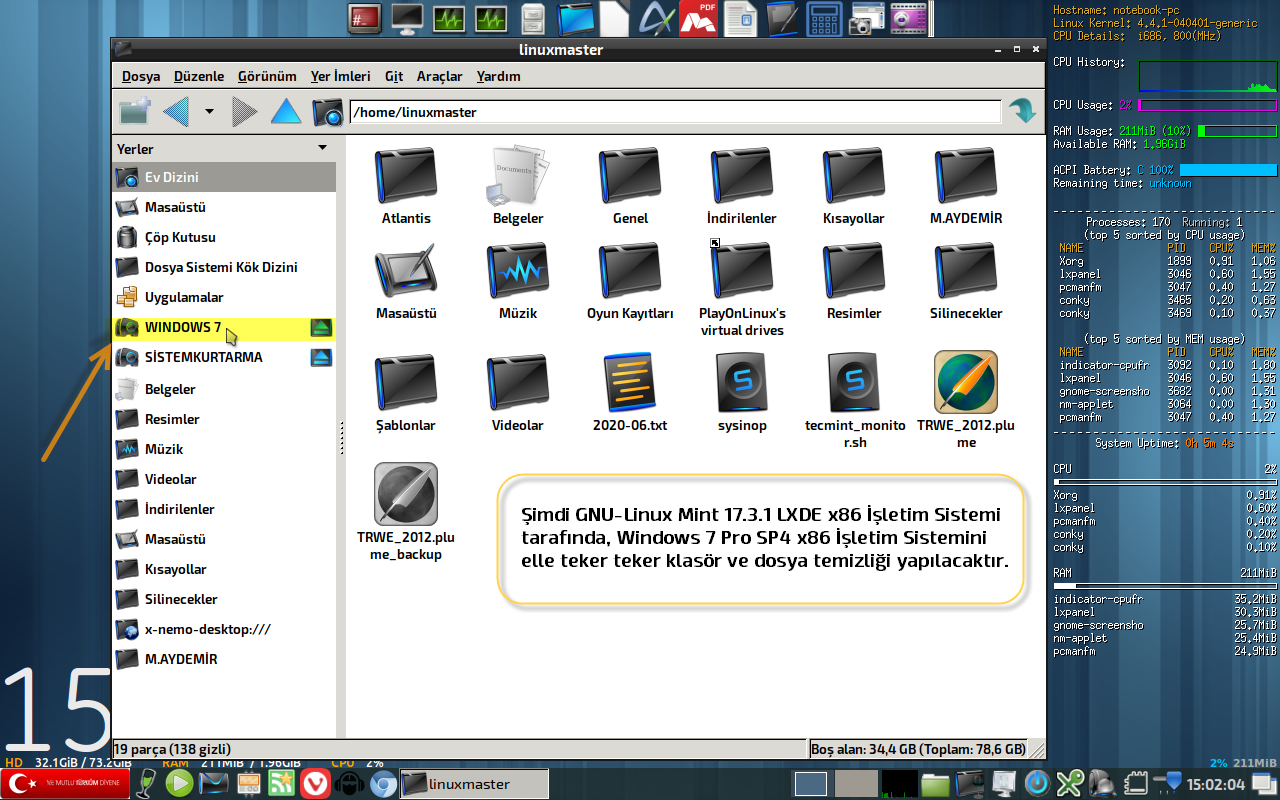
Task: Launch Chromium browser from the taskbar
Action: [383, 784]
